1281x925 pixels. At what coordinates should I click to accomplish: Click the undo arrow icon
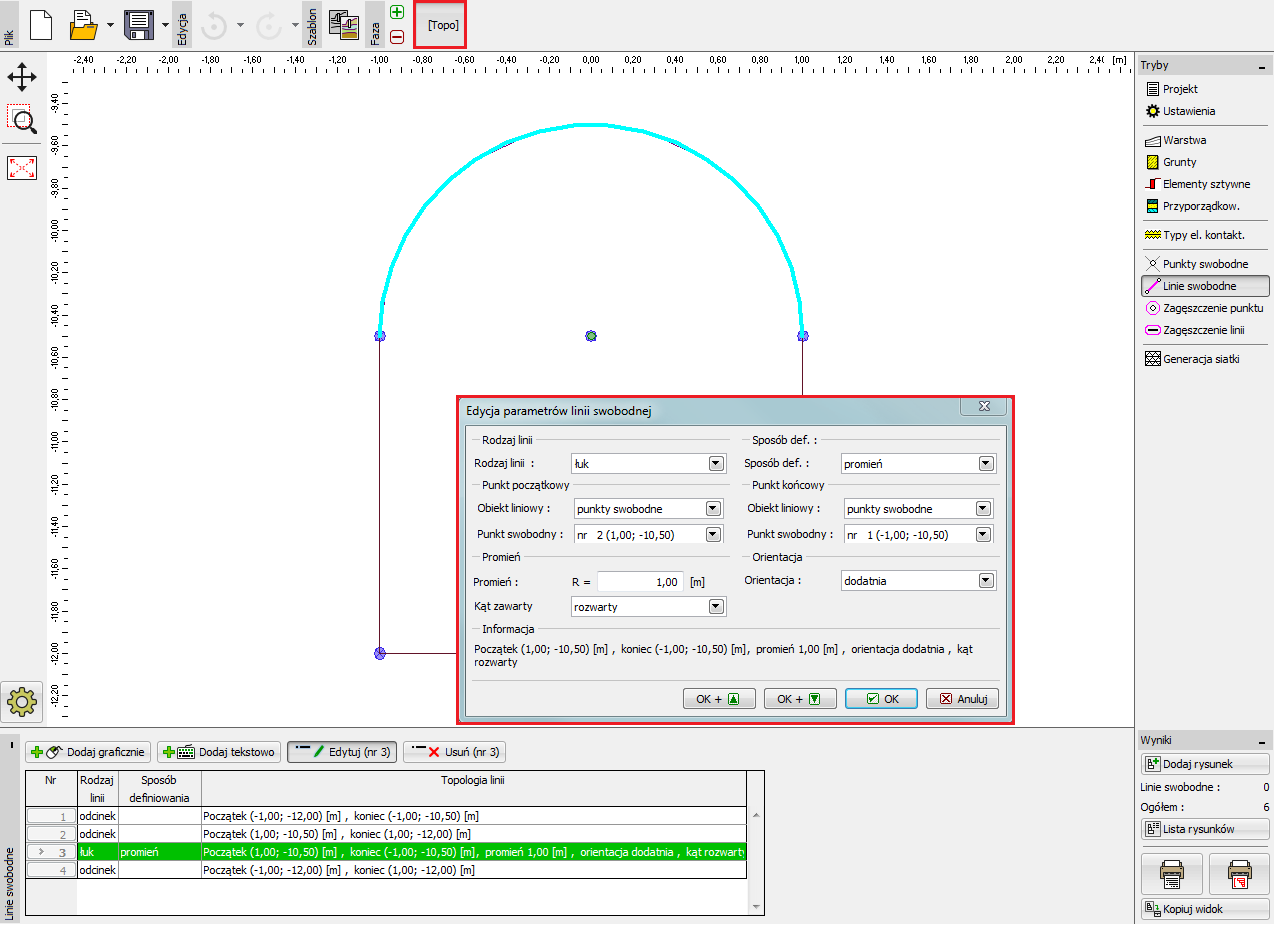point(214,25)
